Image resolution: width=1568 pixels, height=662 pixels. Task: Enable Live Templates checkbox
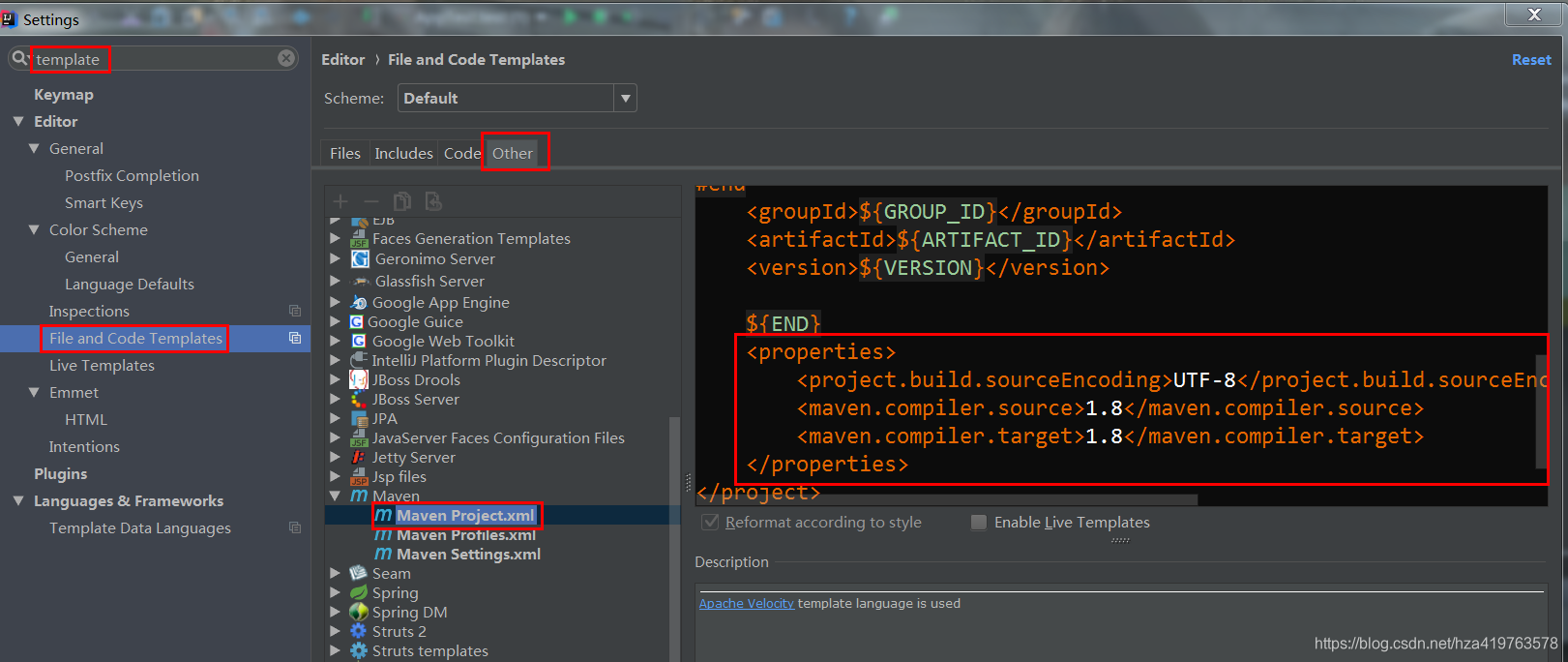click(979, 523)
